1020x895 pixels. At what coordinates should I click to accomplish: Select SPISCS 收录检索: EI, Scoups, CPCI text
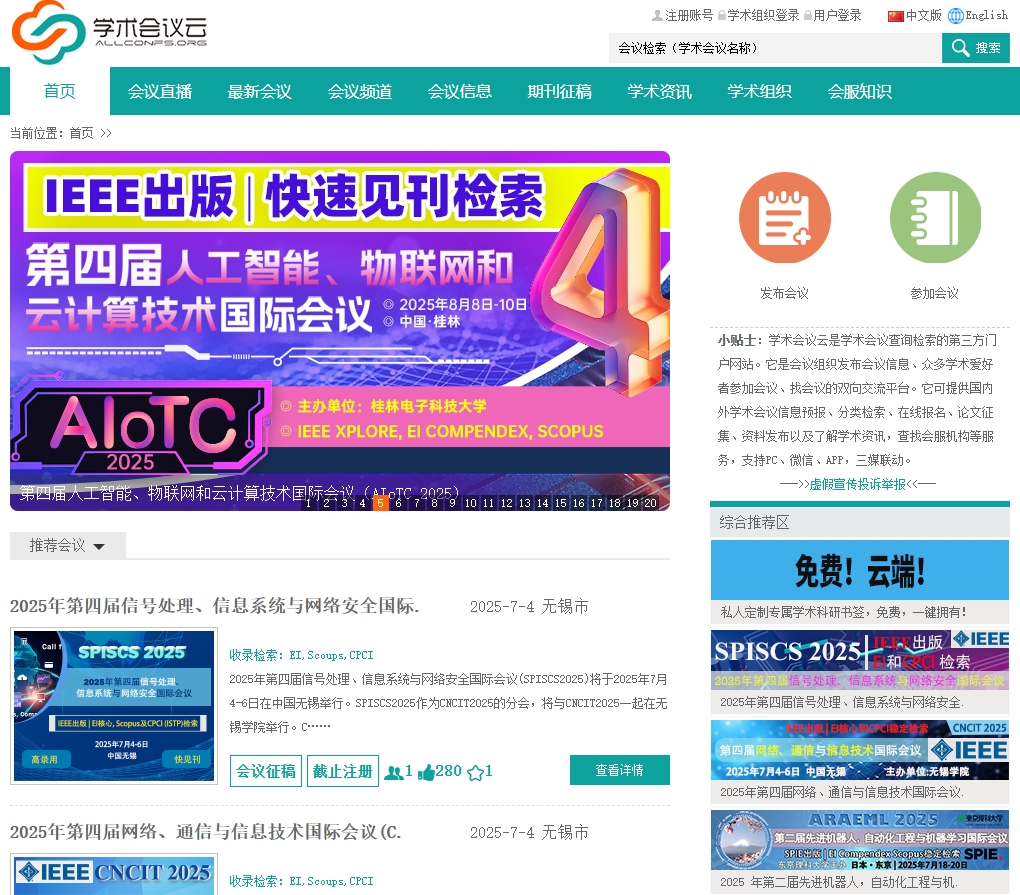coord(301,655)
